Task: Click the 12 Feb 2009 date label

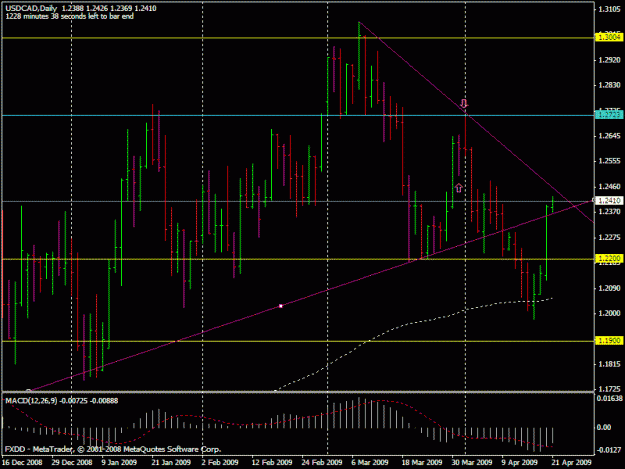Action: (x=272, y=462)
